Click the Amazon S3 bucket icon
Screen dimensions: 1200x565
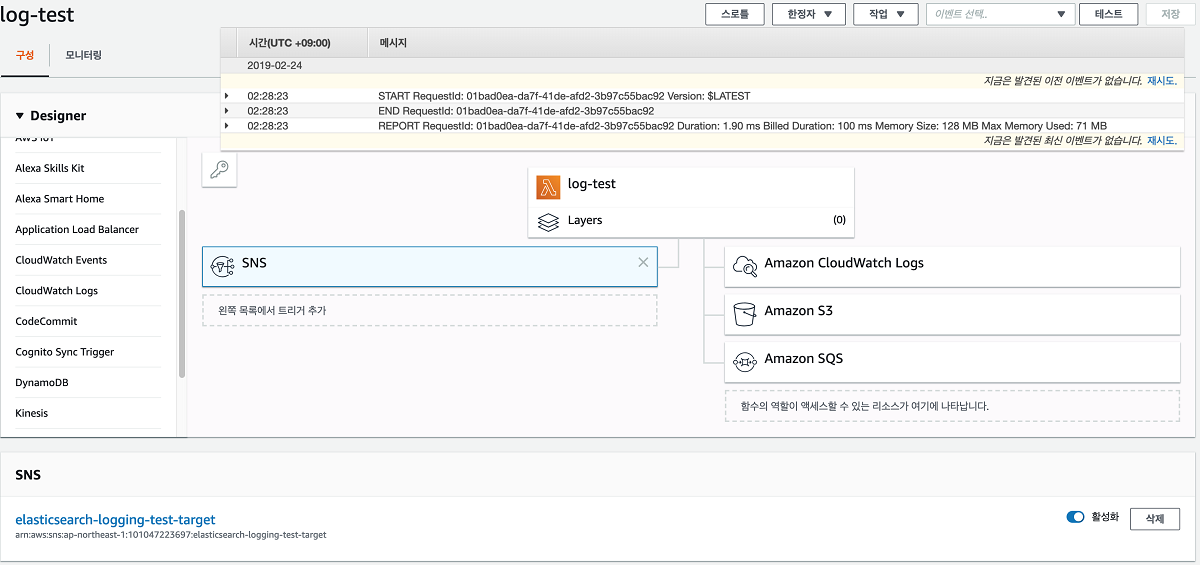[x=745, y=313]
